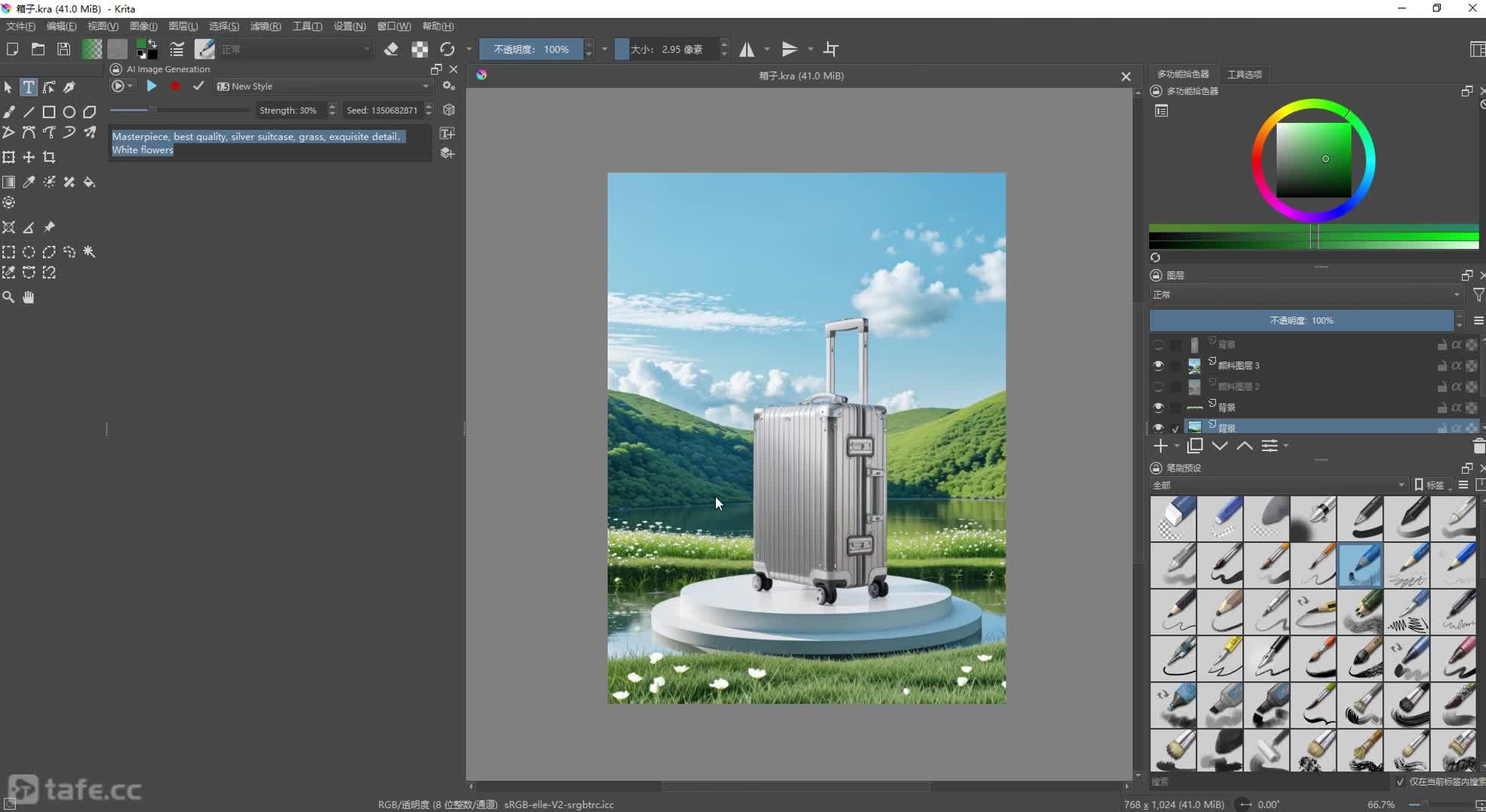The image size is (1486, 812).
Task: Open the 正常 blending mode dropdown in toolbar
Action: 297,50
